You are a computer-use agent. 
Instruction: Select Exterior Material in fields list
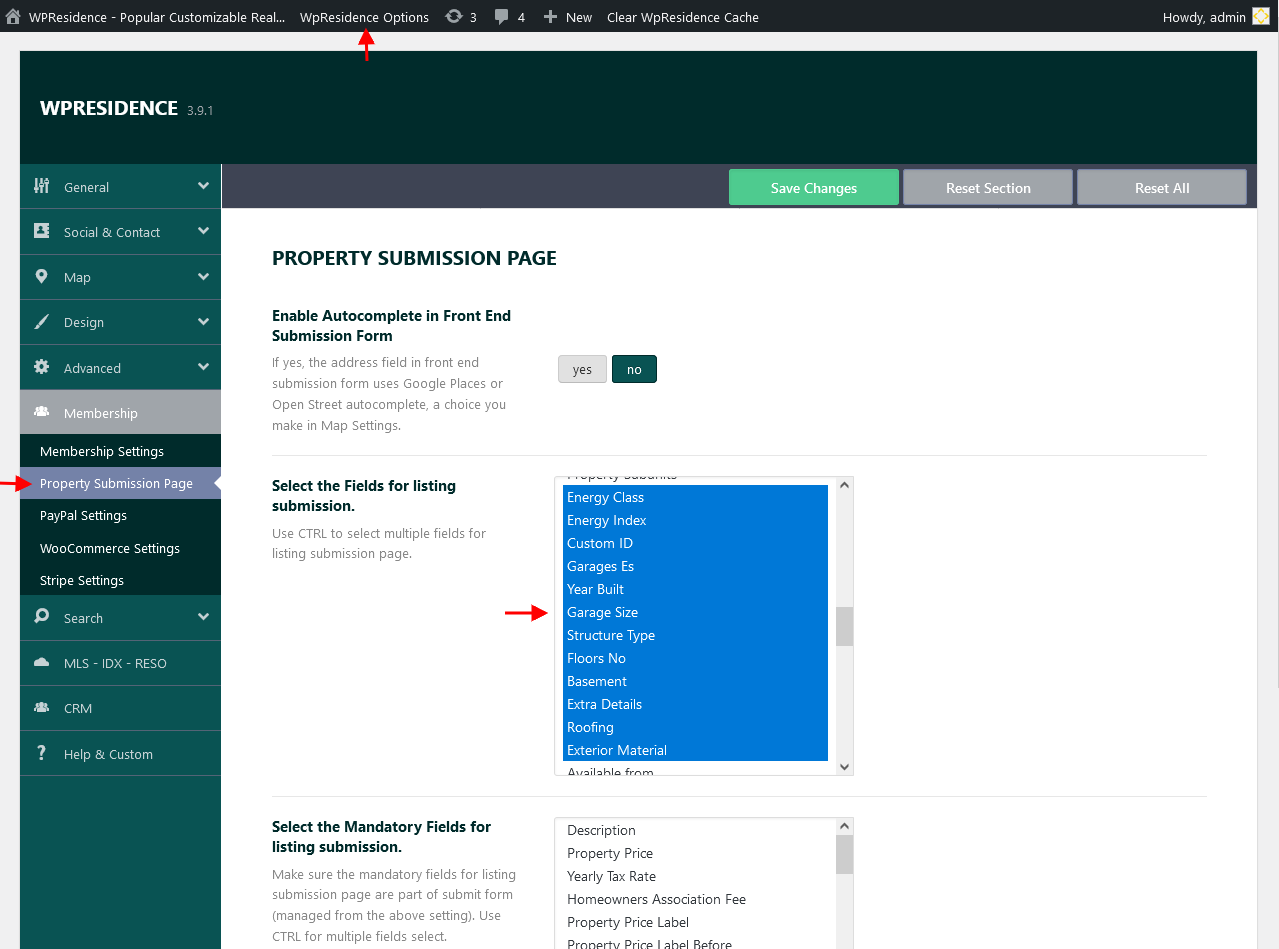695,750
